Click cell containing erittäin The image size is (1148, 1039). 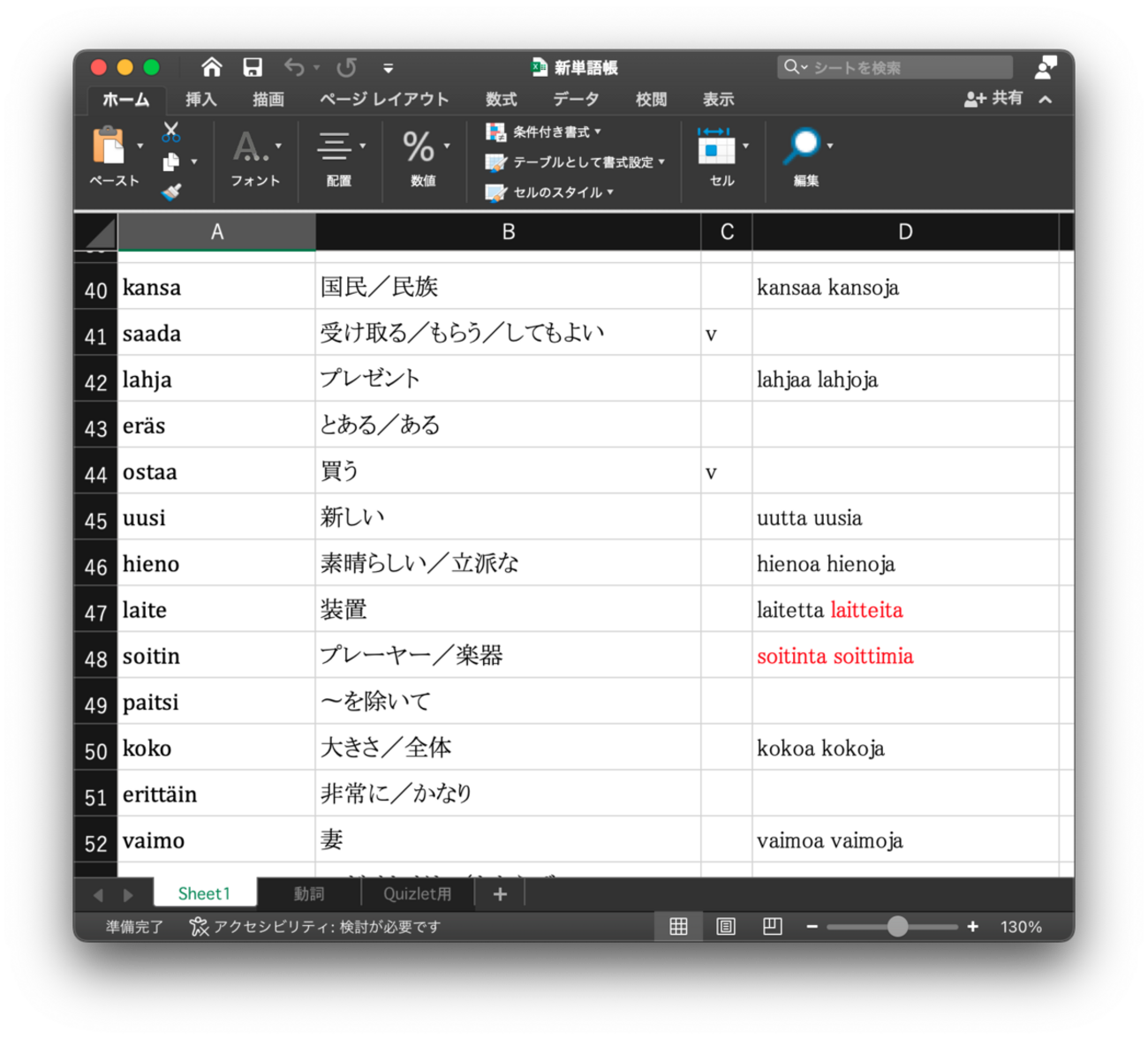216,794
